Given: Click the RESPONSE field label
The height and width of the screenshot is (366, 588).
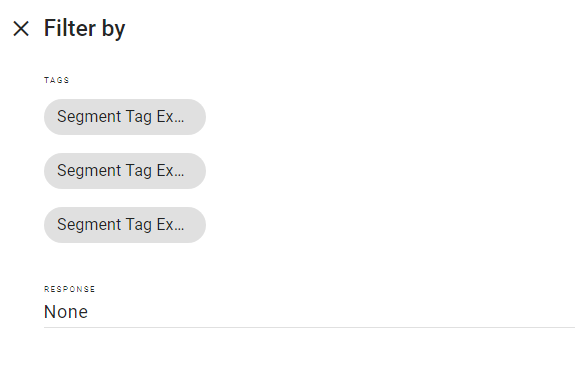Looking at the screenshot, I should coord(69,289).
